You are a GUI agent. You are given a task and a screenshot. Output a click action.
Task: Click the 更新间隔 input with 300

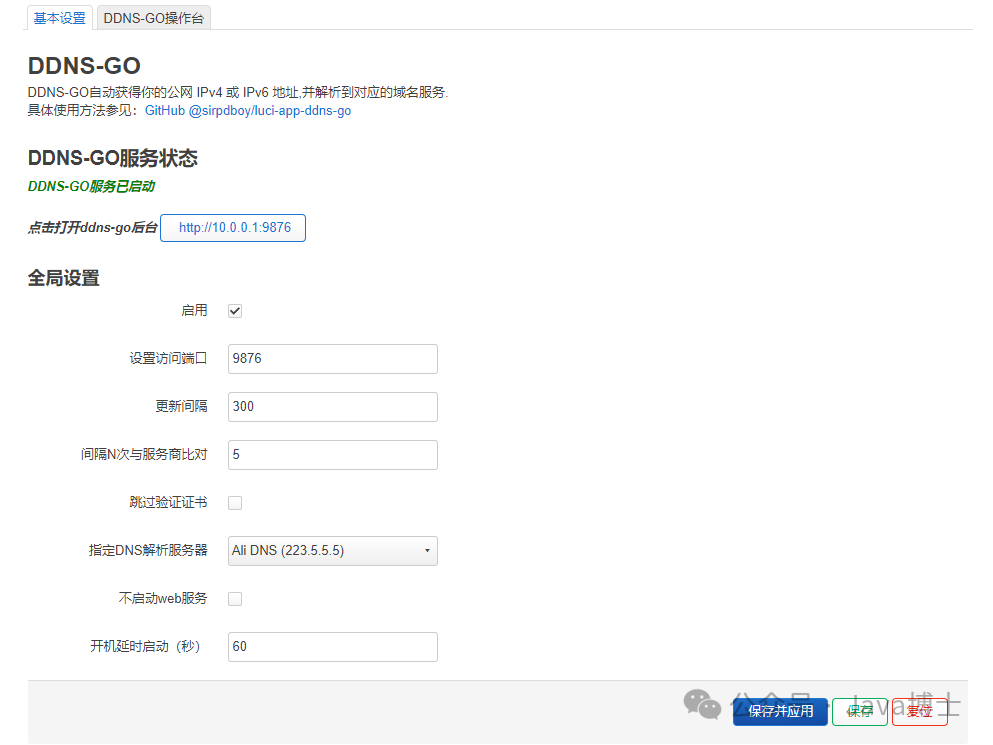tap(332, 407)
